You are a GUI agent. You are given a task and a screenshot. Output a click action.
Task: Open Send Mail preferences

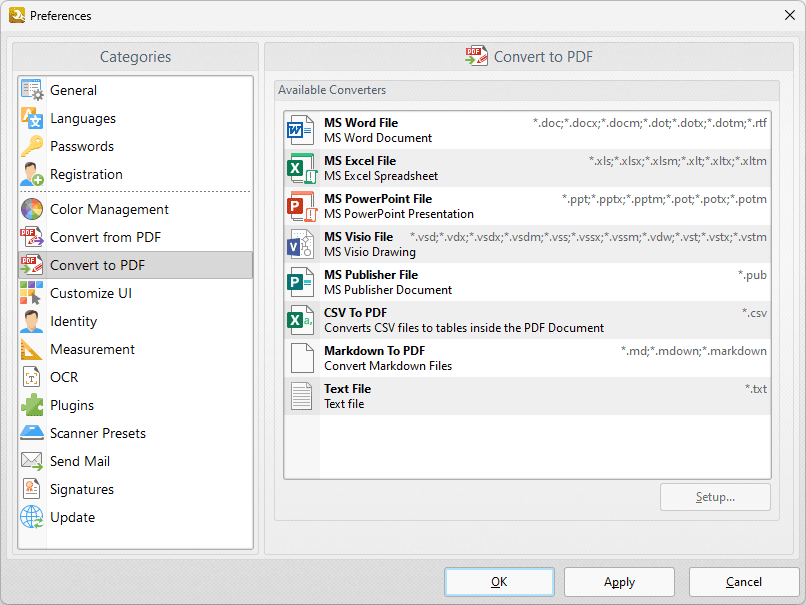[x=80, y=461]
